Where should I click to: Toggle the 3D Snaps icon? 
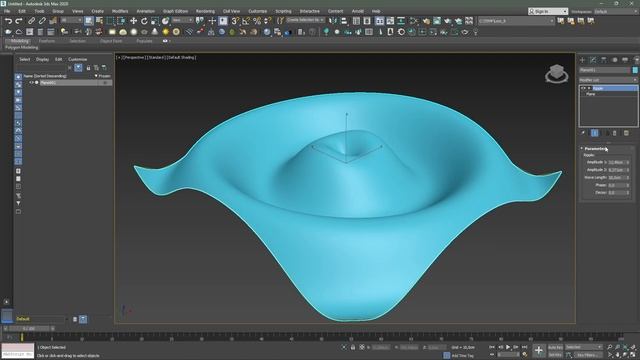point(235,21)
